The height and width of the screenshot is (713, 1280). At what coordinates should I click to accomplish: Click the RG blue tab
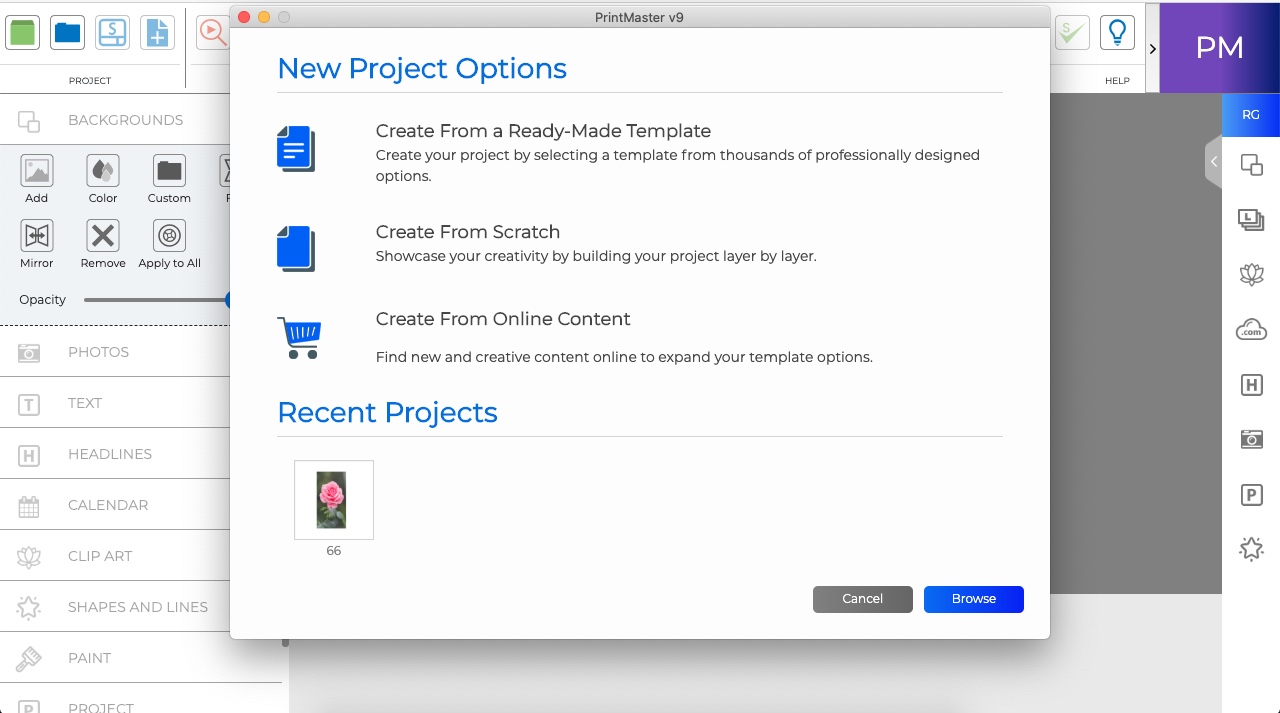click(x=1251, y=115)
